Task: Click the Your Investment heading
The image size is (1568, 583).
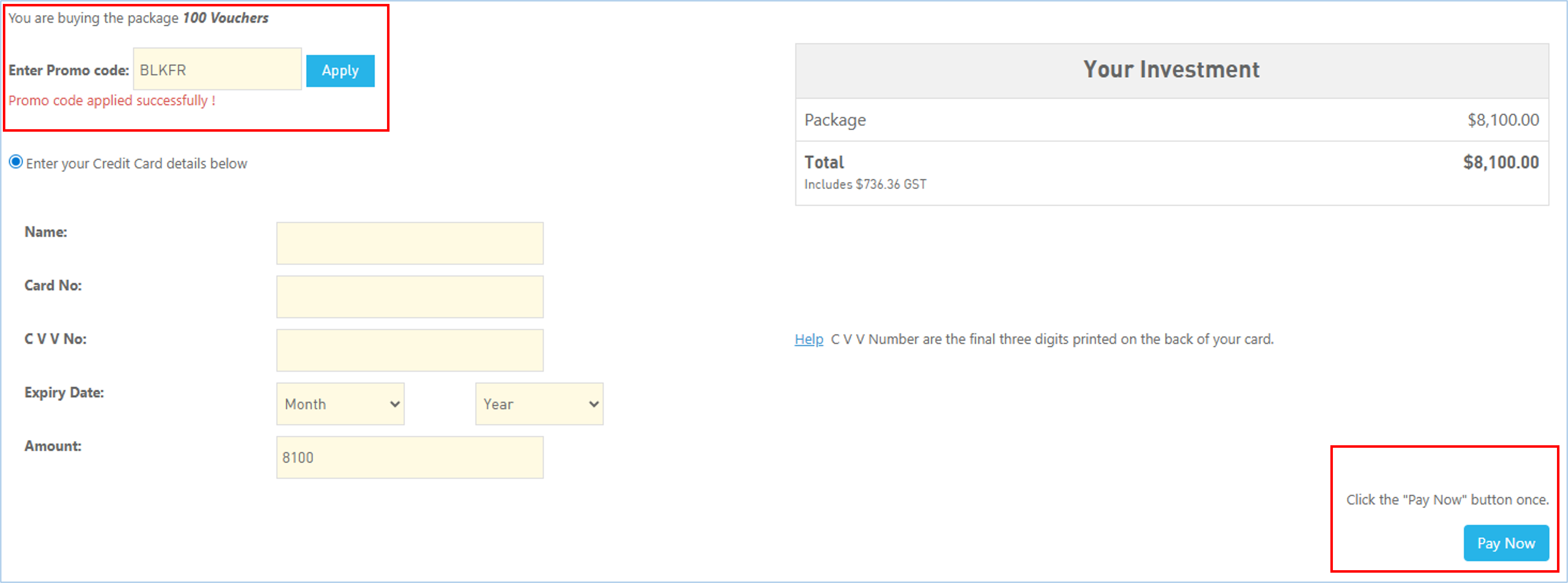Action: [x=1171, y=69]
